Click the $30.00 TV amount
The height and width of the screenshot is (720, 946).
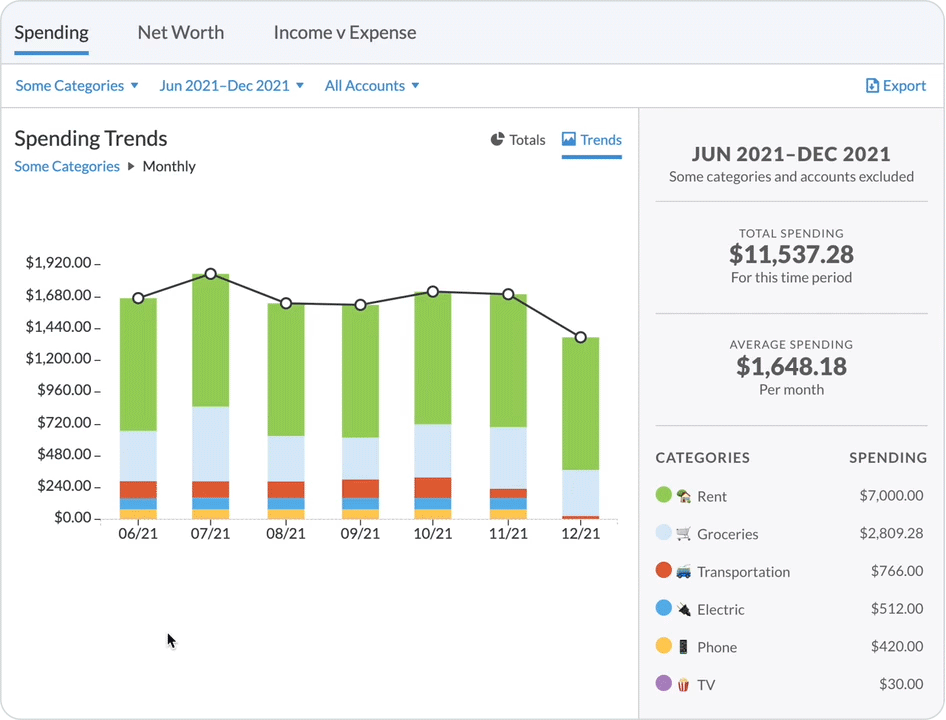[901, 684]
